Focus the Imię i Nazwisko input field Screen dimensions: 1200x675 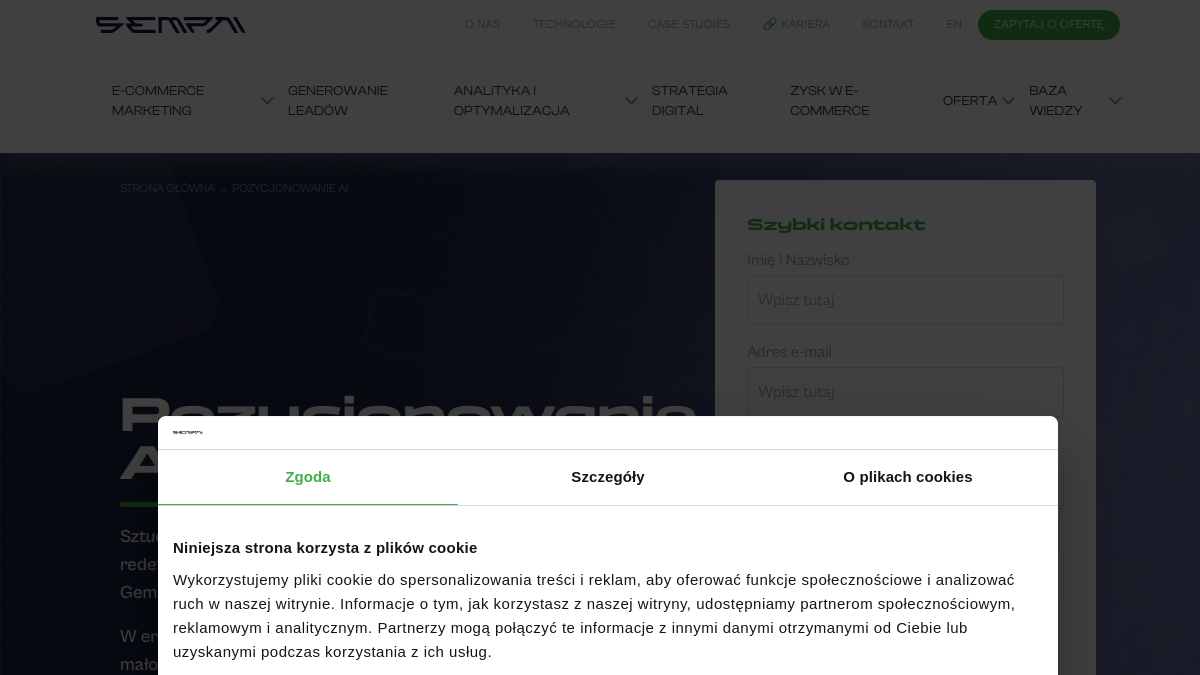pyautogui.click(x=905, y=300)
